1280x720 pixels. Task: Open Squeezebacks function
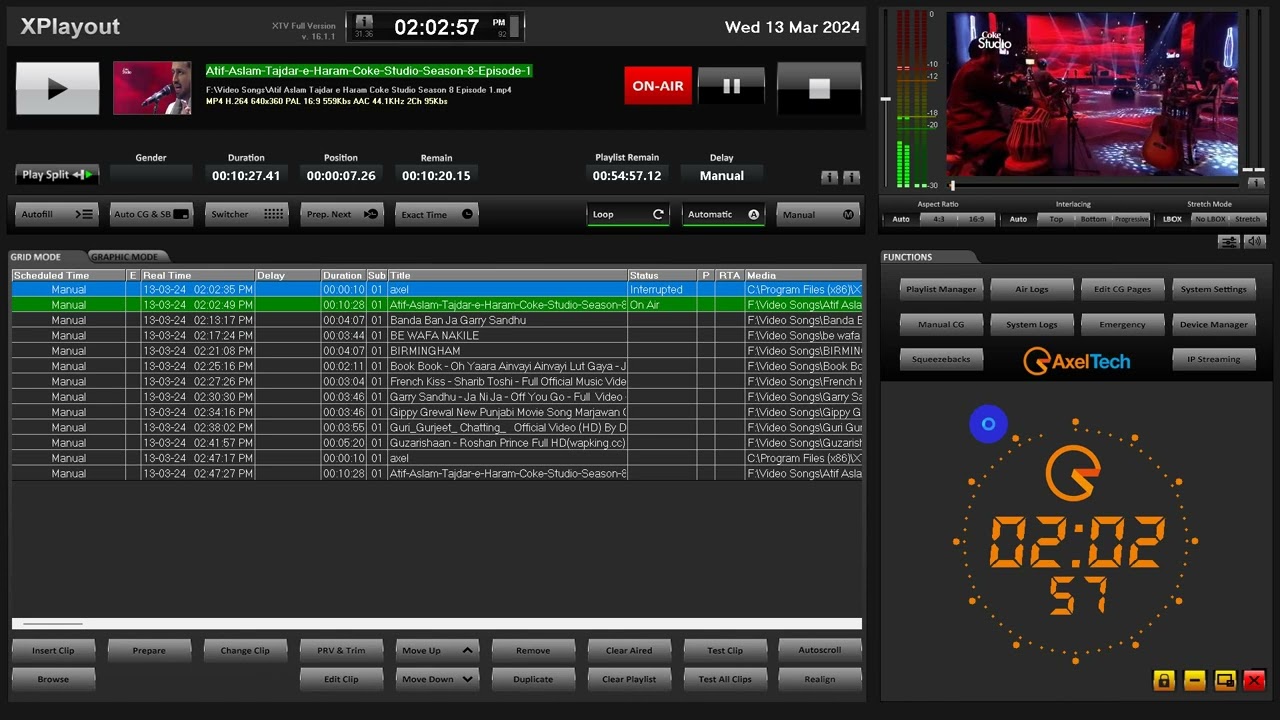tap(941, 360)
